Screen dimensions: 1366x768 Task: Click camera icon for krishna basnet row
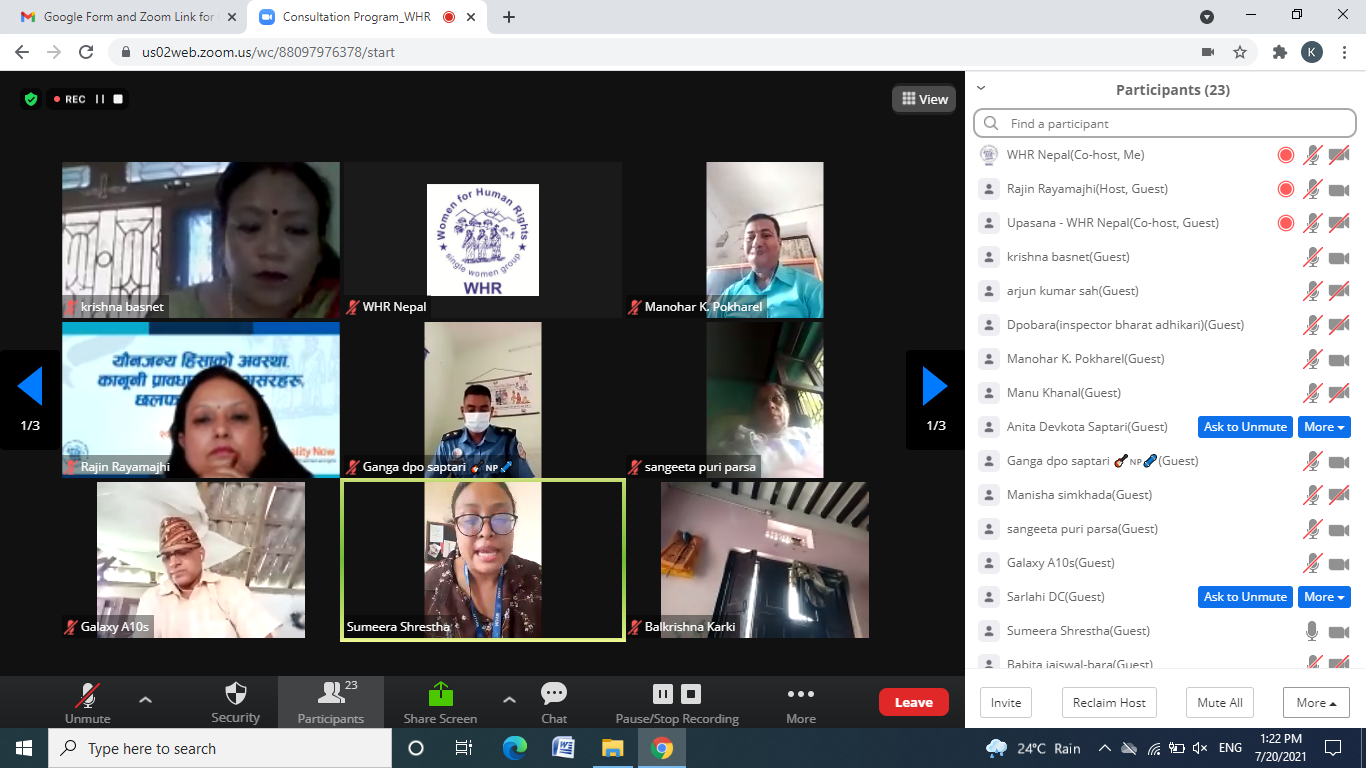click(x=1339, y=257)
